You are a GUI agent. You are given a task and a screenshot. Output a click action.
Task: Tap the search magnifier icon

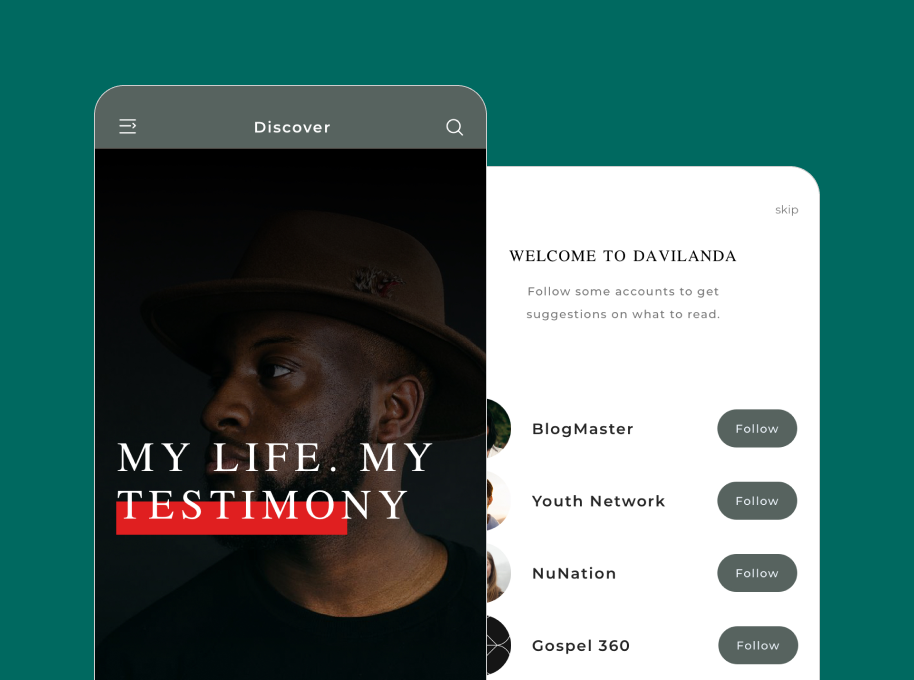[x=455, y=127]
